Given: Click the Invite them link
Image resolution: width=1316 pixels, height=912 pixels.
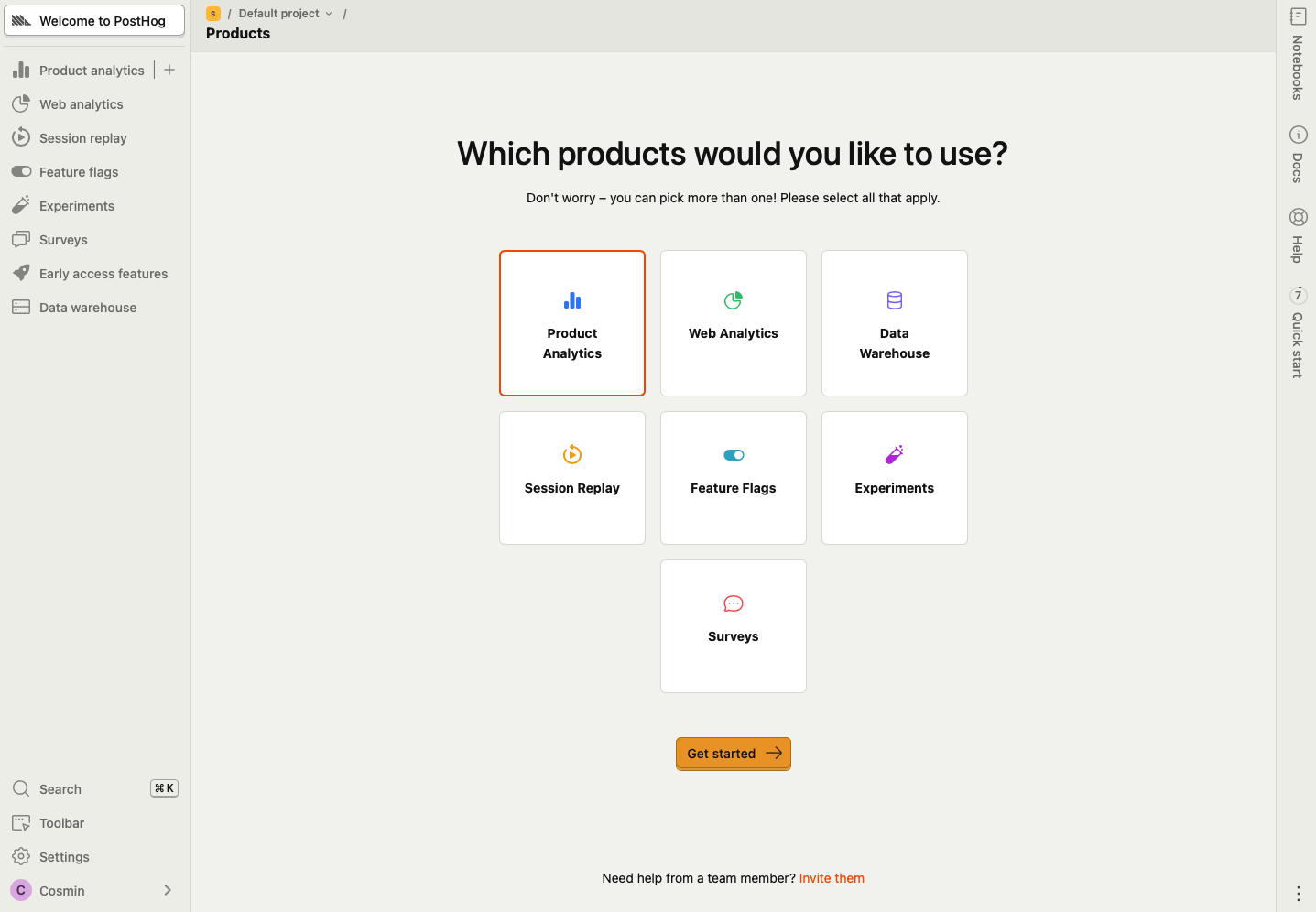Looking at the screenshot, I should (x=832, y=878).
